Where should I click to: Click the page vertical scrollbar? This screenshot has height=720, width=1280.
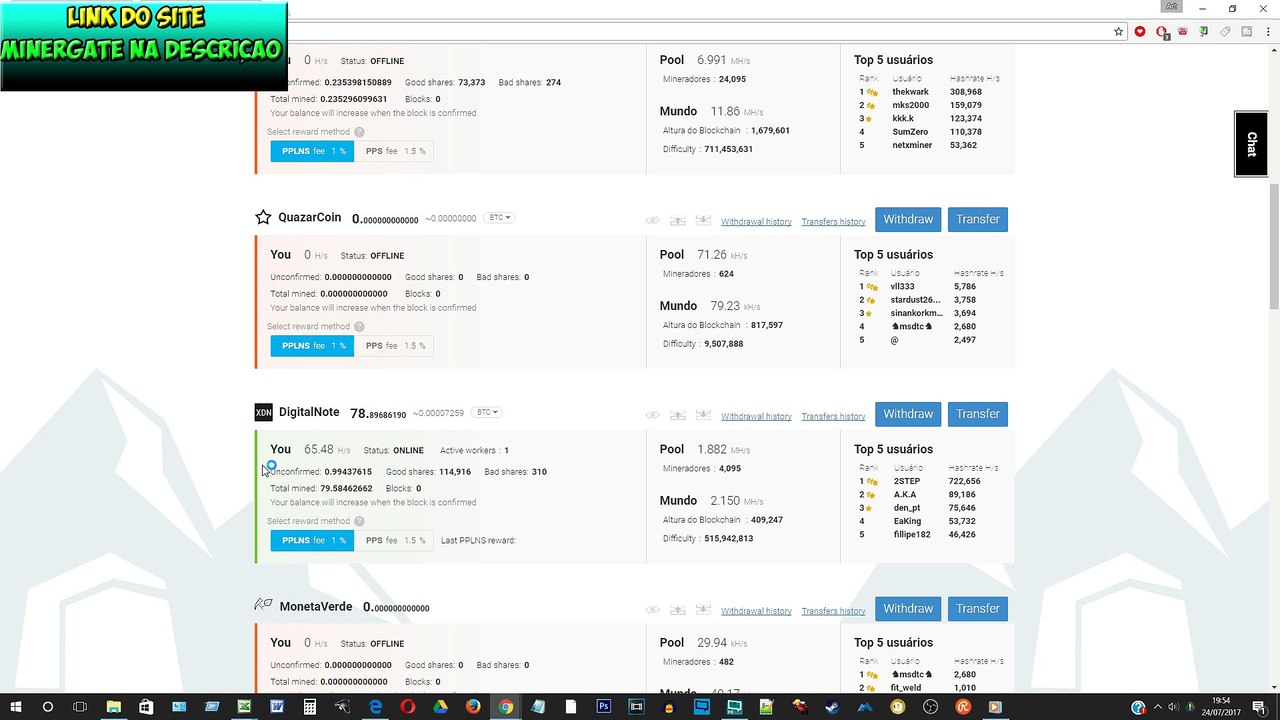[1274, 245]
